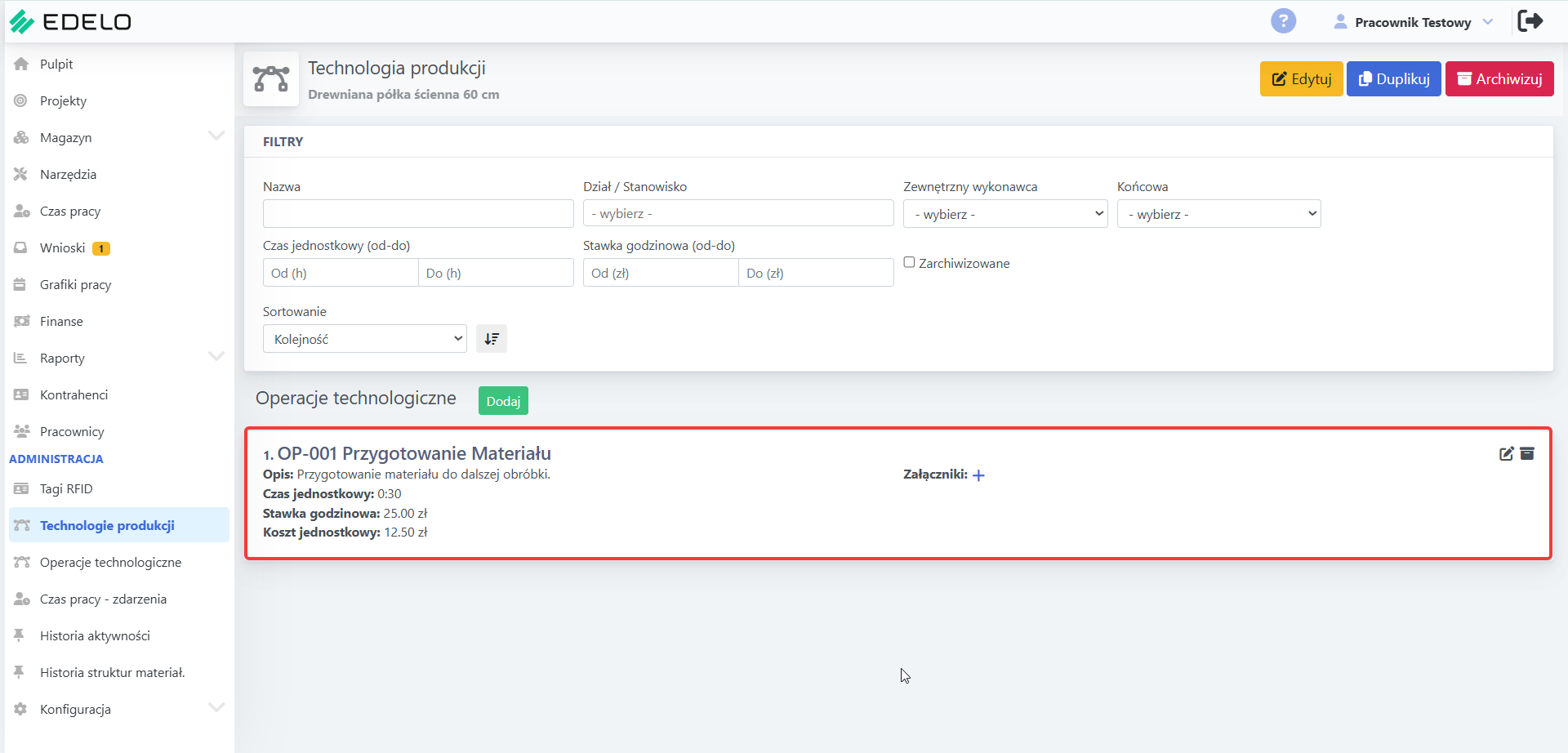Add attachment with the plus icon
This screenshot has width=1568, height=753.
pyautogui.click(x=978, y=475)
